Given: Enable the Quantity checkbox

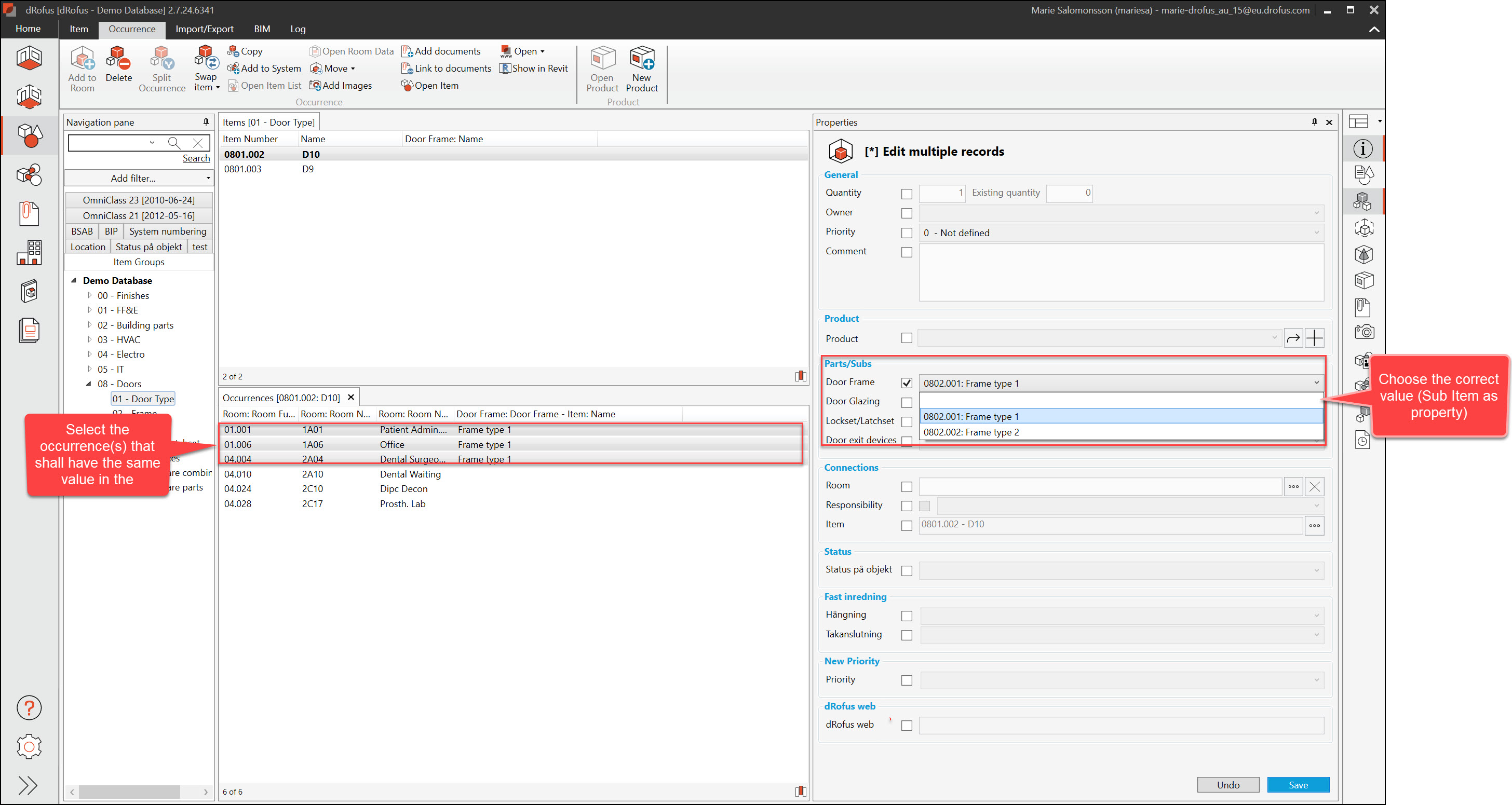Looking at the screenshot, I should (906, 194).
